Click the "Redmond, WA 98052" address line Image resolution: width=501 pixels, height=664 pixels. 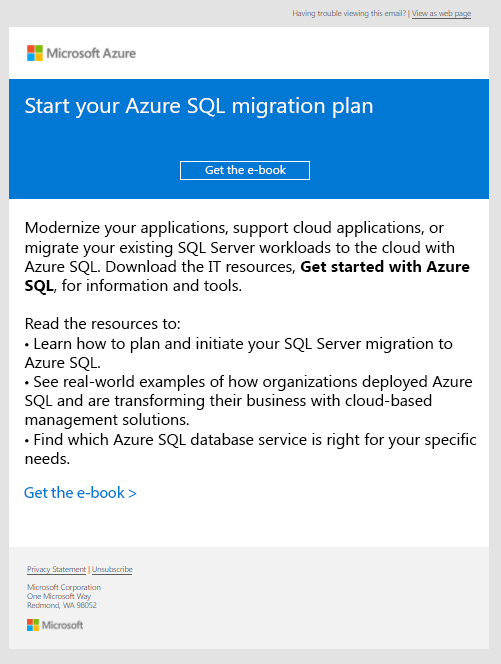pos(62,605)
